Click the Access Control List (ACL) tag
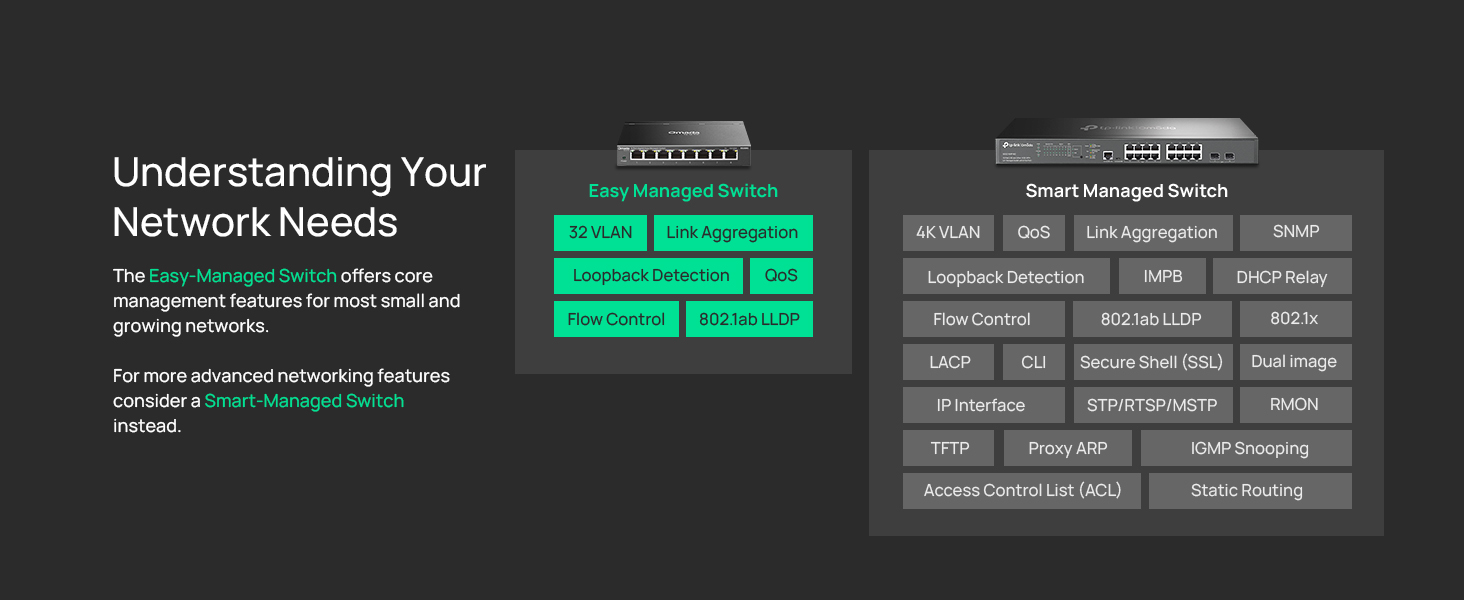This screenshot has width=1464, height=600. point(1022,491)
